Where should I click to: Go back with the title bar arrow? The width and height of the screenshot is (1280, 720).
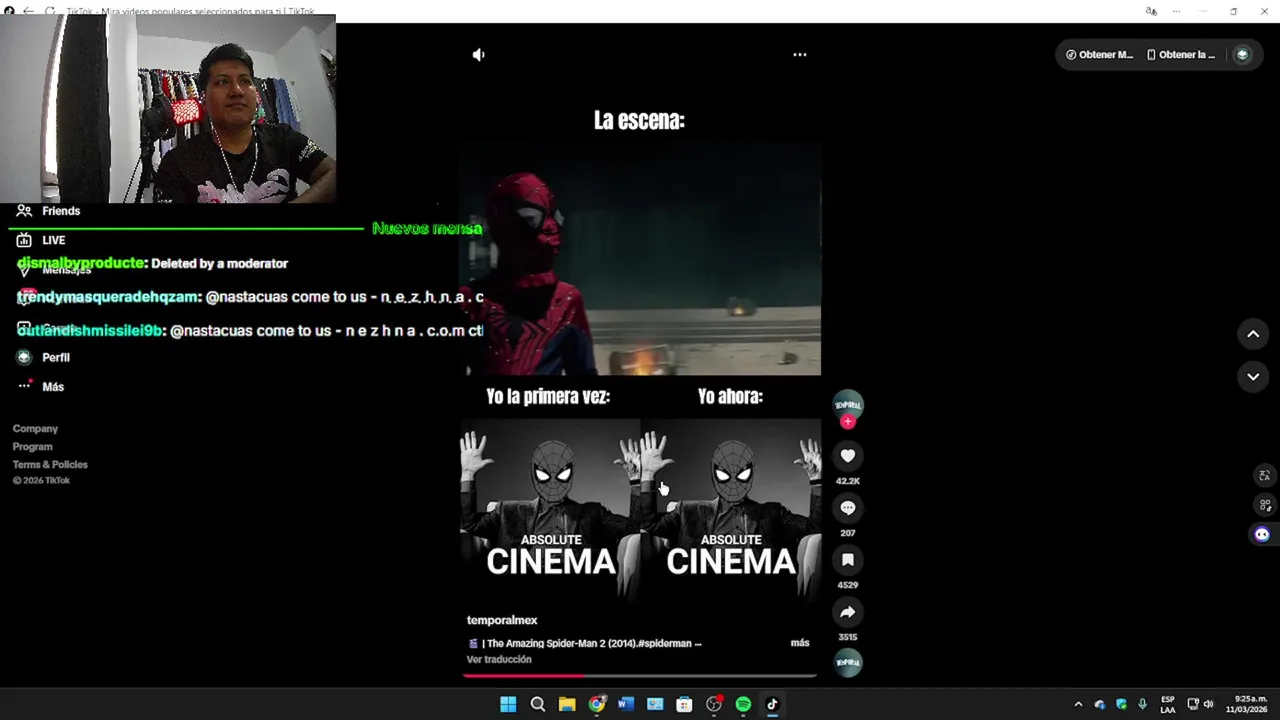pyautogui.click(x=28, y=11)
